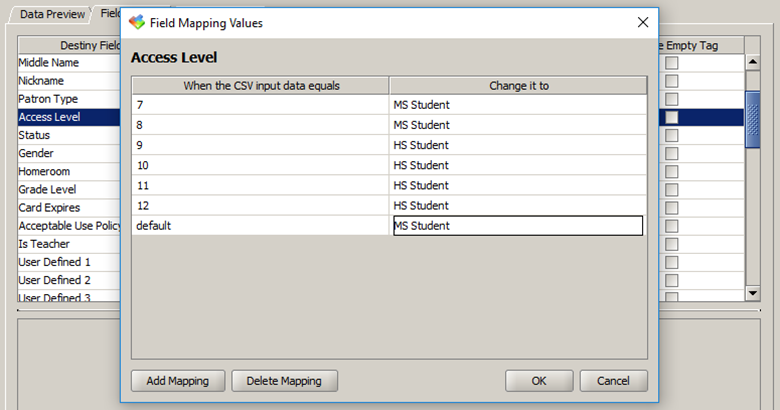
Task: Close the Field Mapping Values dialog
Action: coord(642,22)
